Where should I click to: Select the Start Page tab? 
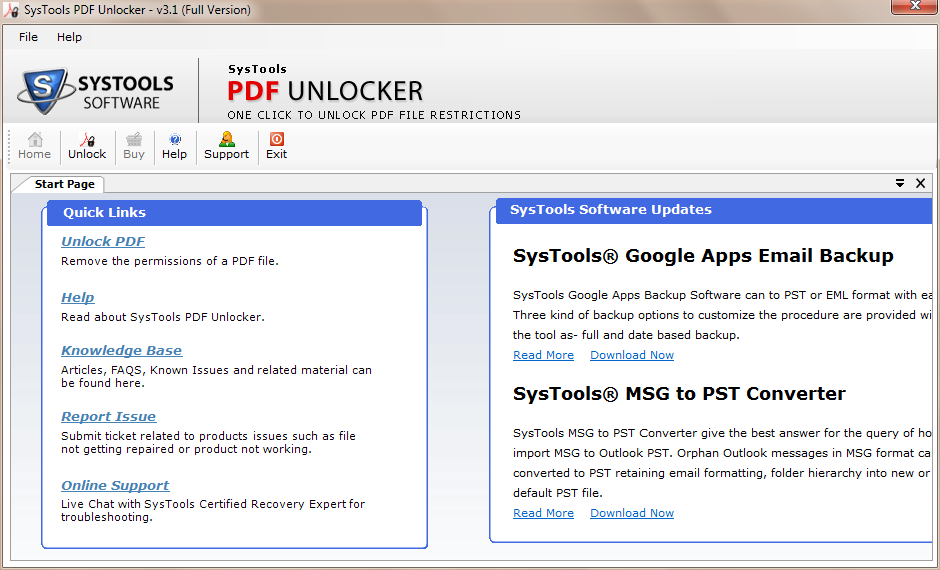coord(64,184)
